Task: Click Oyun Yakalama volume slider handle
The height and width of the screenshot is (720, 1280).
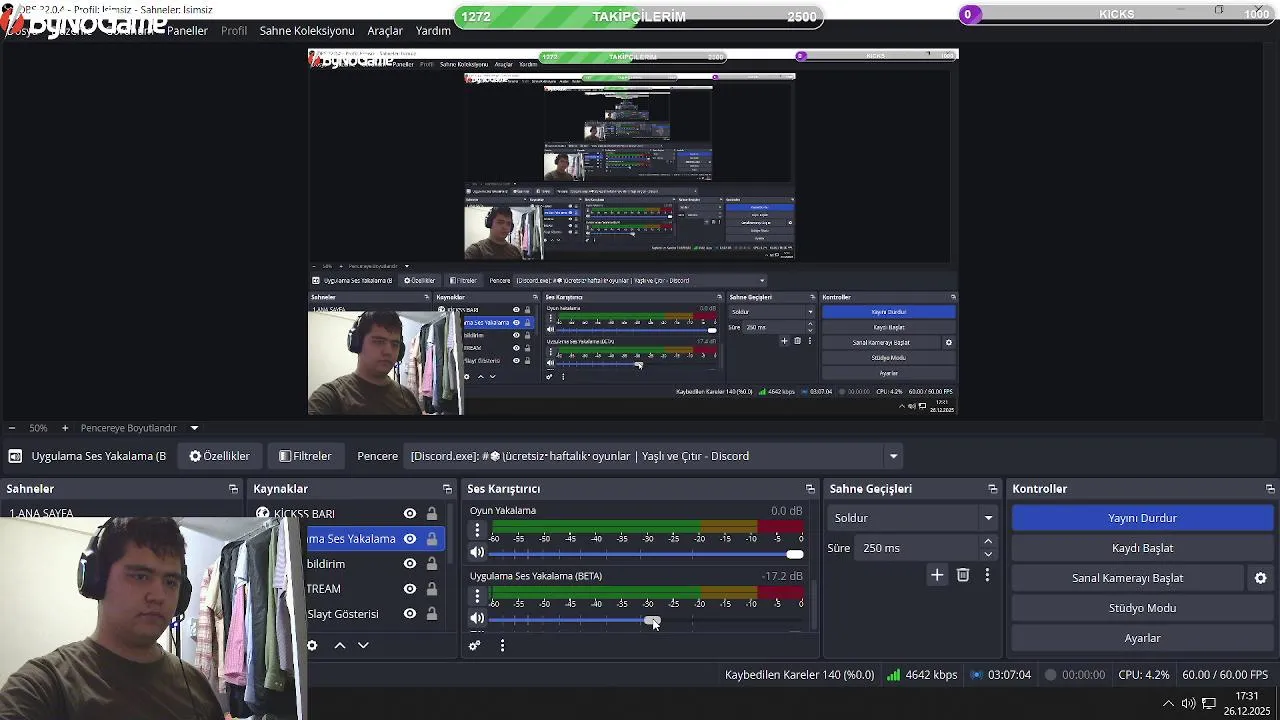Action: coord(794,554)
